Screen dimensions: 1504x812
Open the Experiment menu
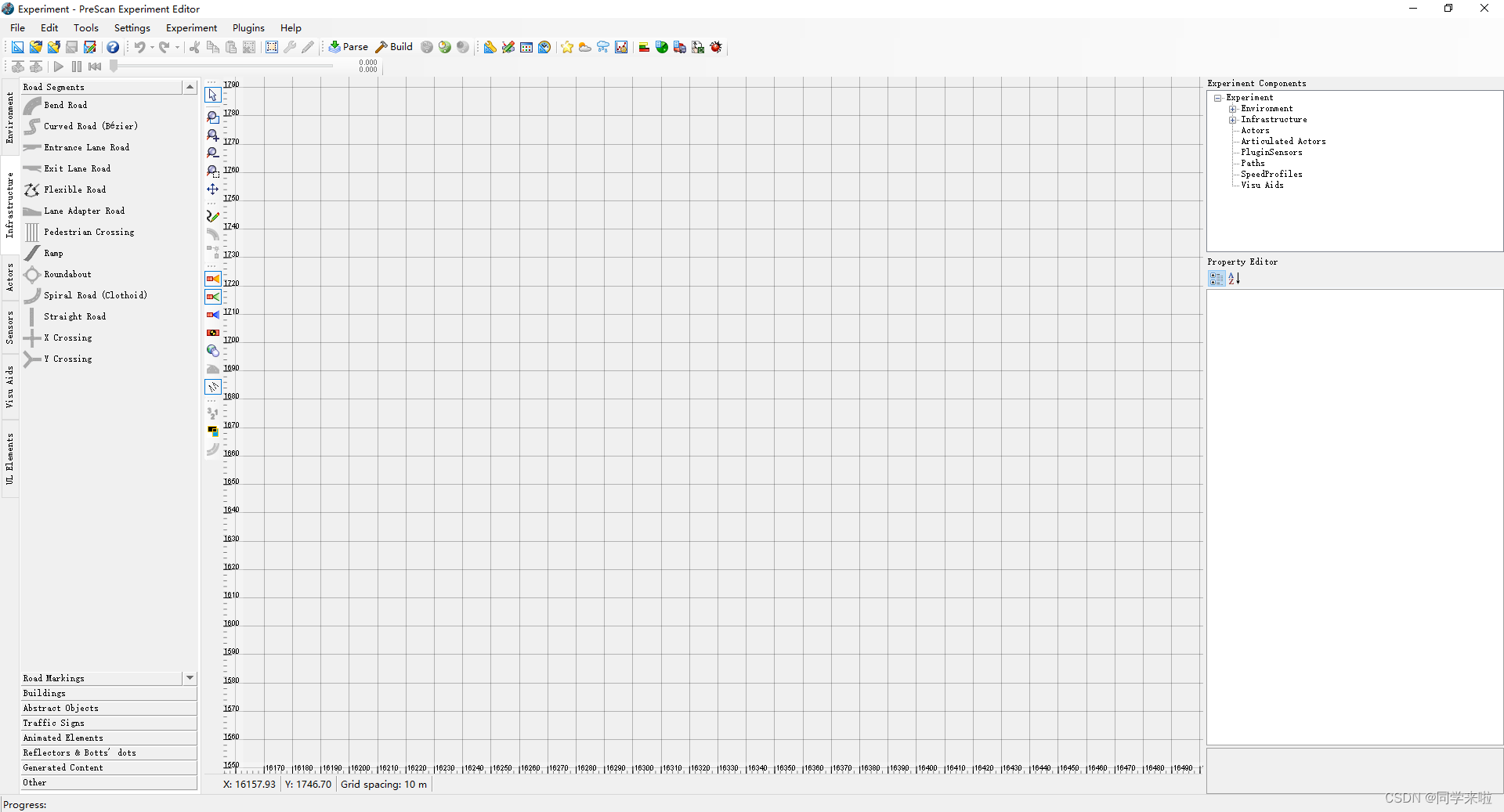(191, 27)
